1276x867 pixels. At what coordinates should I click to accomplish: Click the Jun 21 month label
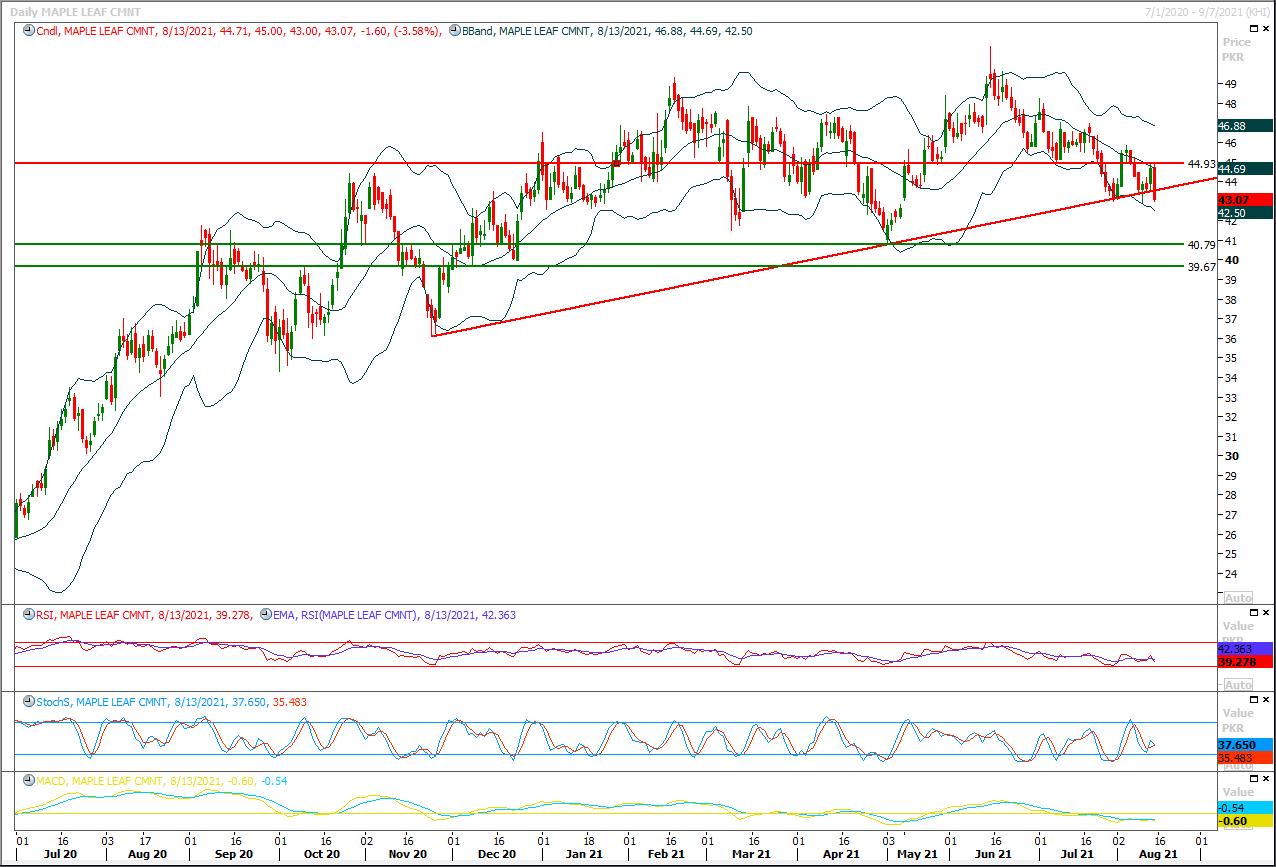tap(992, 855)
